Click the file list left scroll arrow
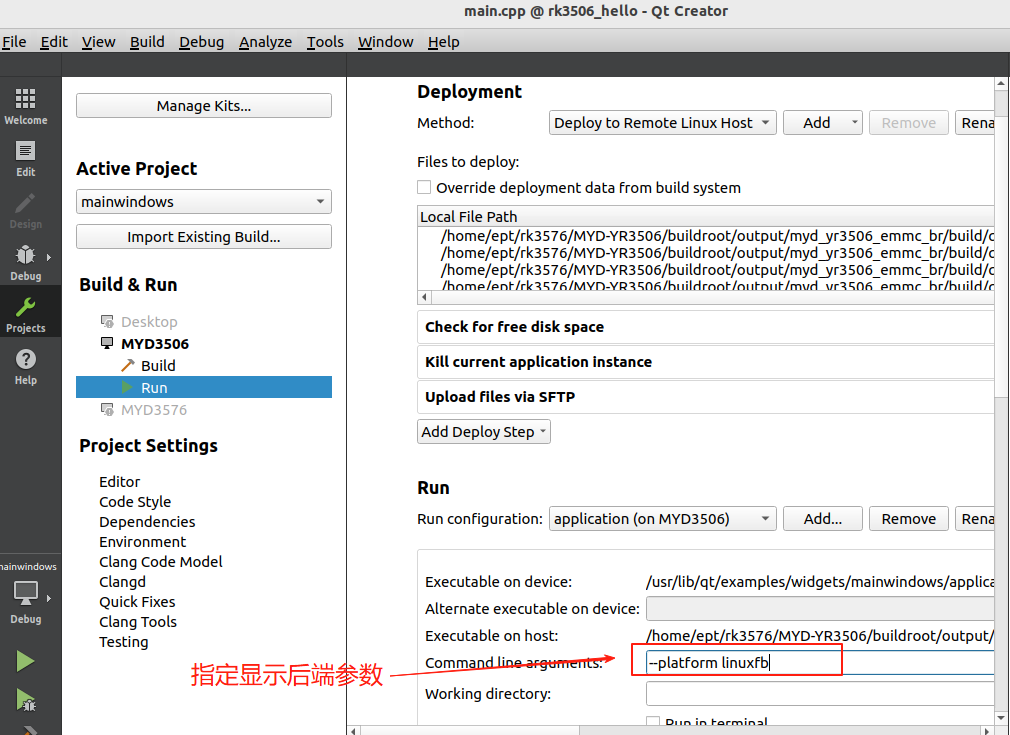Viewport: 1010px width, 735px height. point(424,297)
